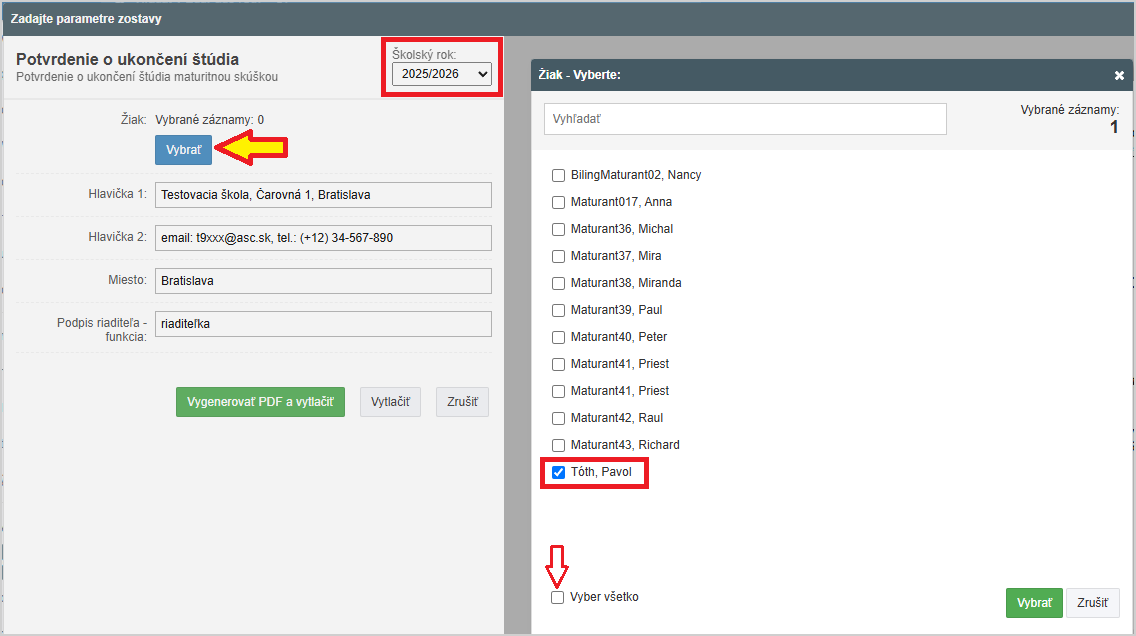This screenshot has height=636, width=1136.
Task: Open the Školský rok dropdown
Action: [441, 74]
